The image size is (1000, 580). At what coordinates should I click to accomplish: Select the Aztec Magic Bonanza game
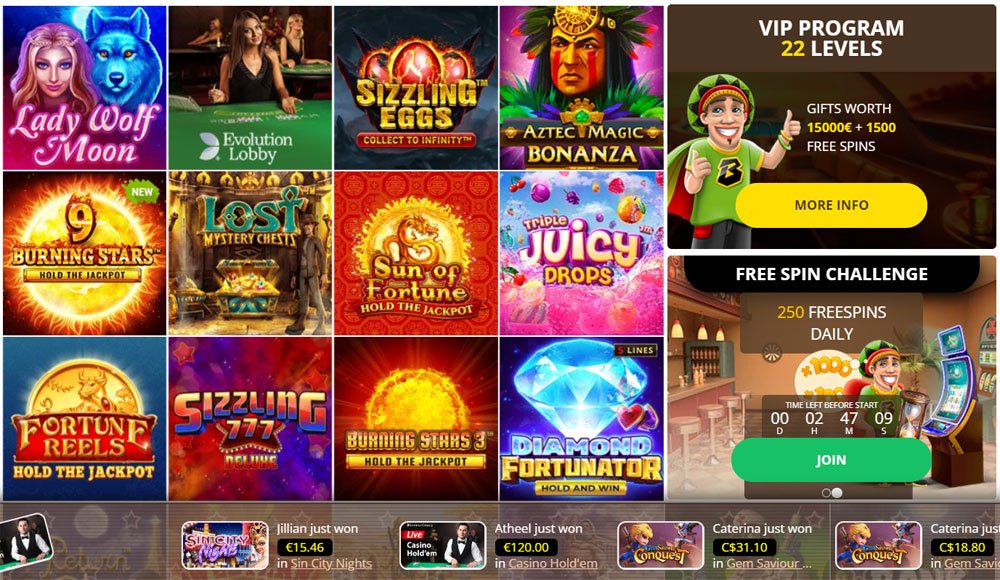pos(582,88)
